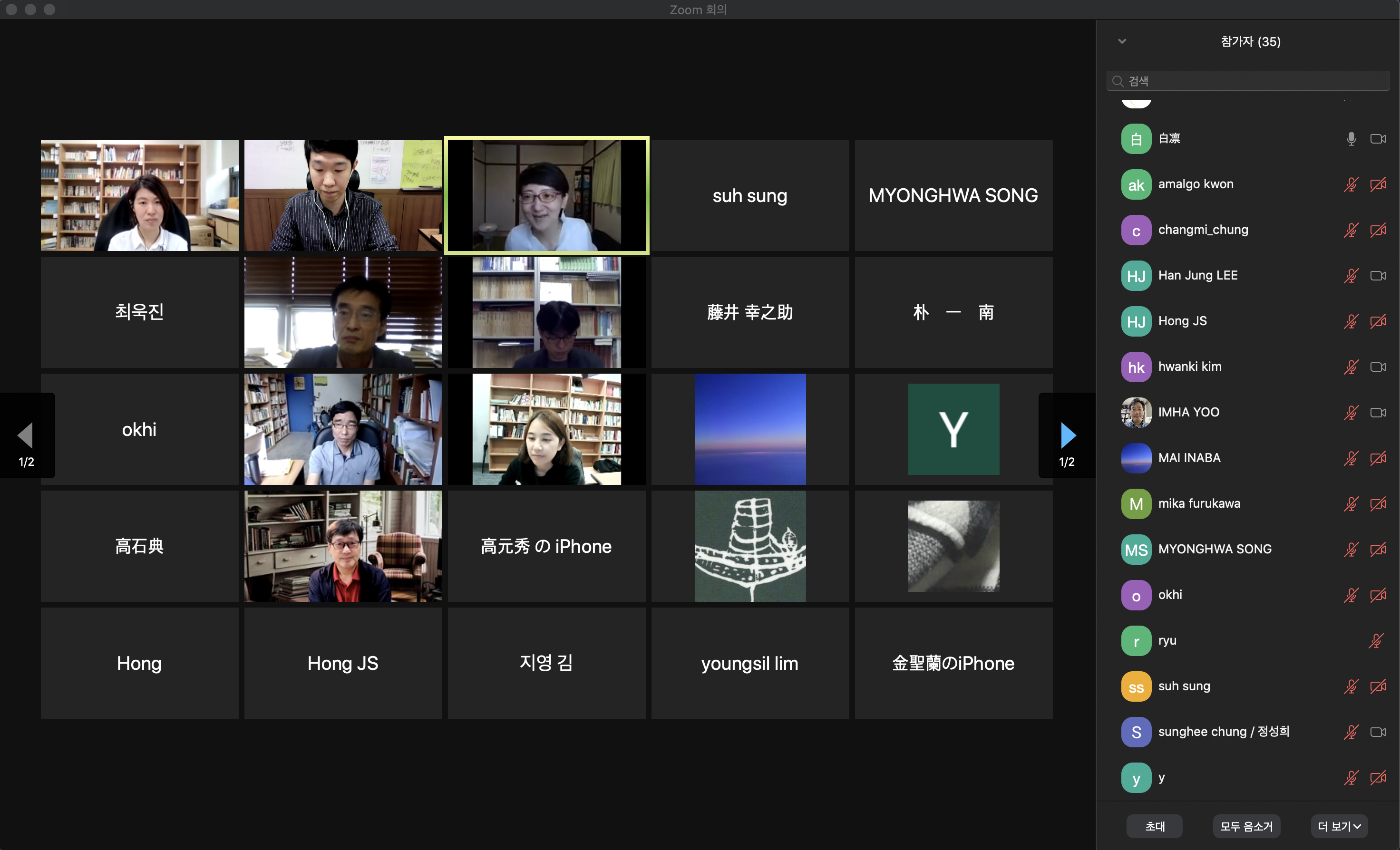This screenshot has width=1400, height=850.
Task: Click muted mic icon for hwanki kim
Action: pyautogui.click(x=1351, y=367)
